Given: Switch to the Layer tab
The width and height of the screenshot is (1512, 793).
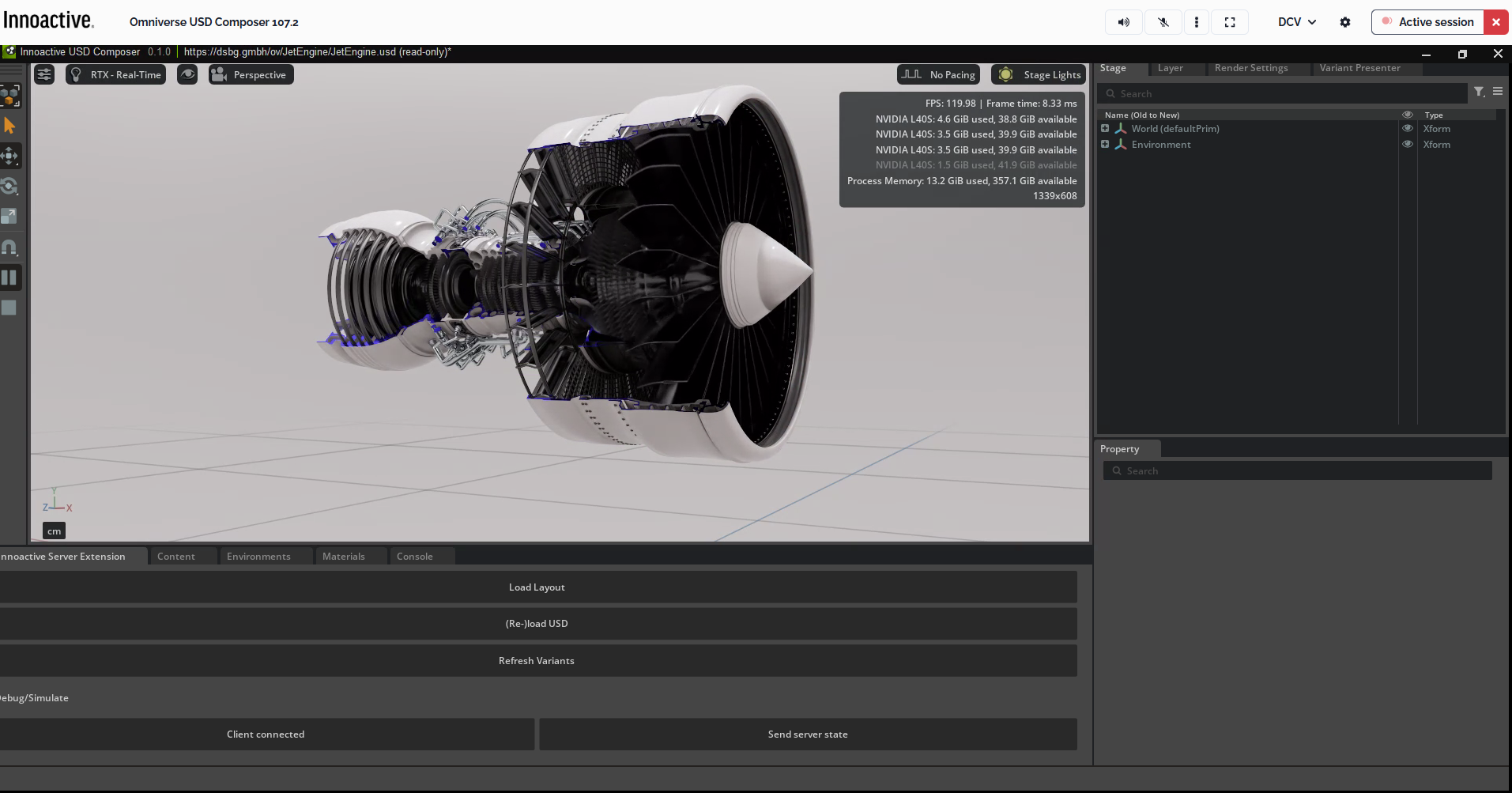Looking at the screenshot, I should click(1170, 68).
